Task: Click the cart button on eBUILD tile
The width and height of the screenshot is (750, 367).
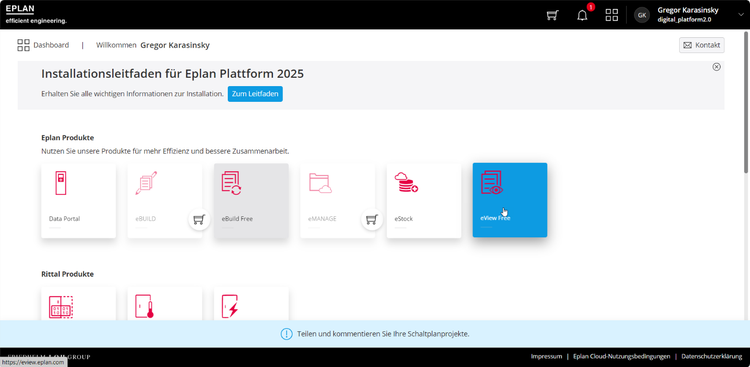Action: tap(199, 220)
